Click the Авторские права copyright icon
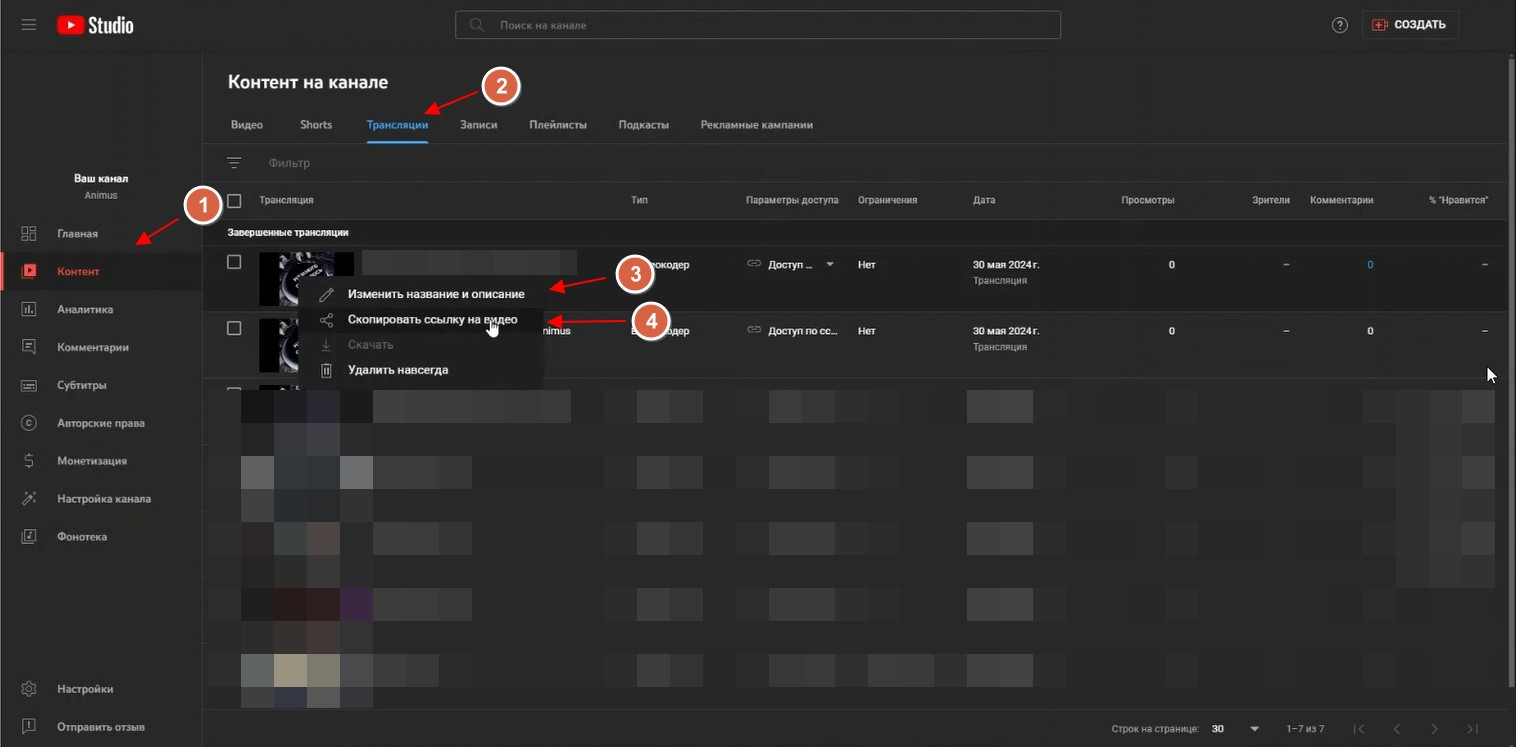The height and width of the screenshot is (747, 1516). (x=29, y=423)
